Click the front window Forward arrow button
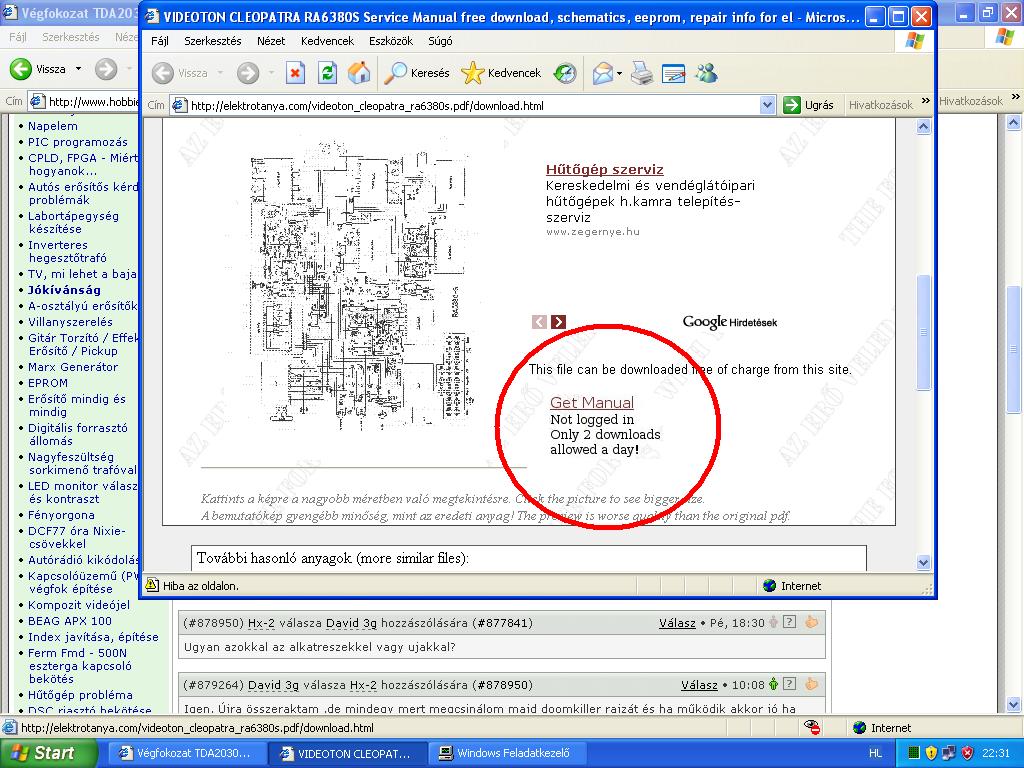The height and width of the screenshot is (768, 1024). (248, 73)
